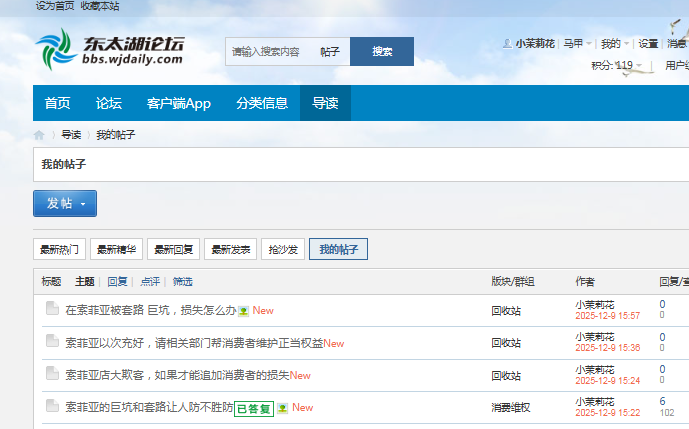Open post 索菲亚的巨坑和套路让人防不胜防

click(149, 407)
